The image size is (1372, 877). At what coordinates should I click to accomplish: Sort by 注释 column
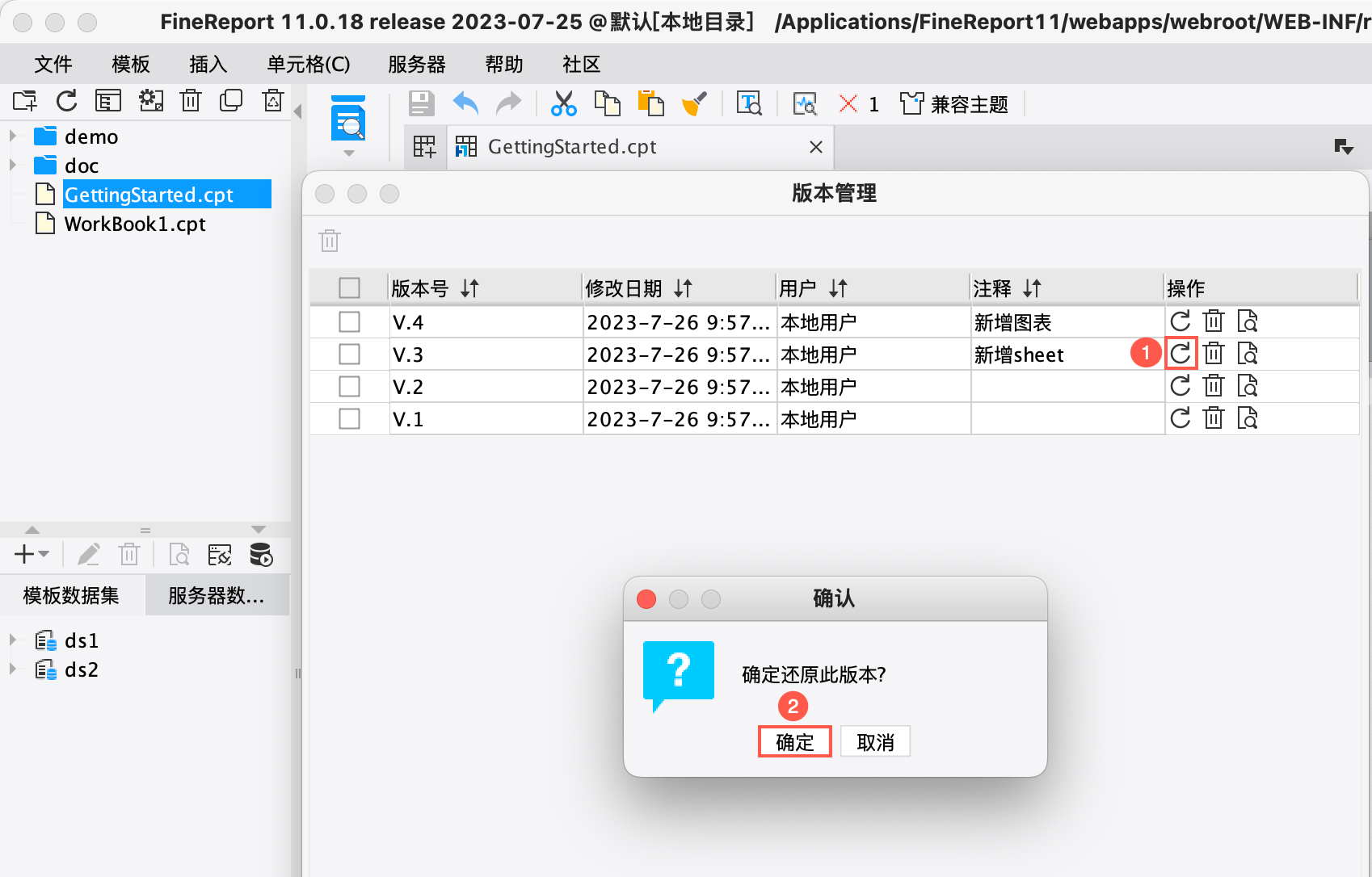(1033, 288)
